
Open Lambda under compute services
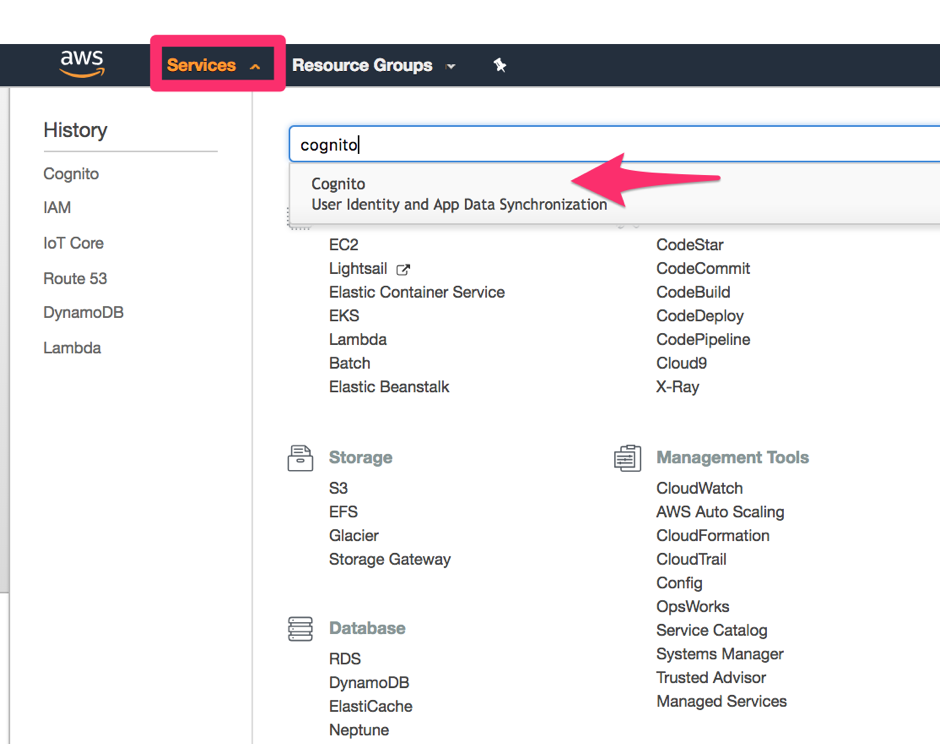(357, 339)
